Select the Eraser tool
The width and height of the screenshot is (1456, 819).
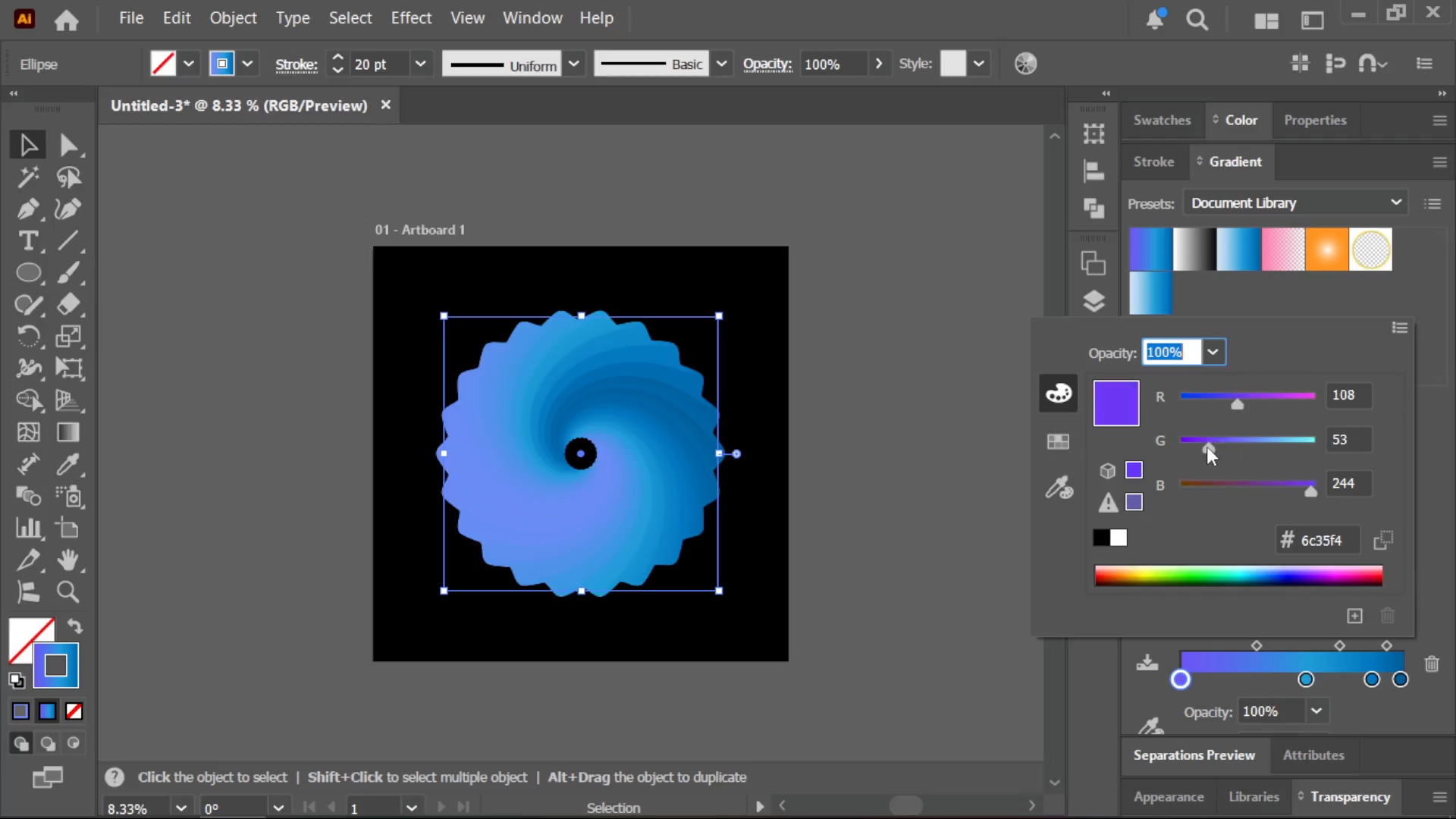point(68,305)
